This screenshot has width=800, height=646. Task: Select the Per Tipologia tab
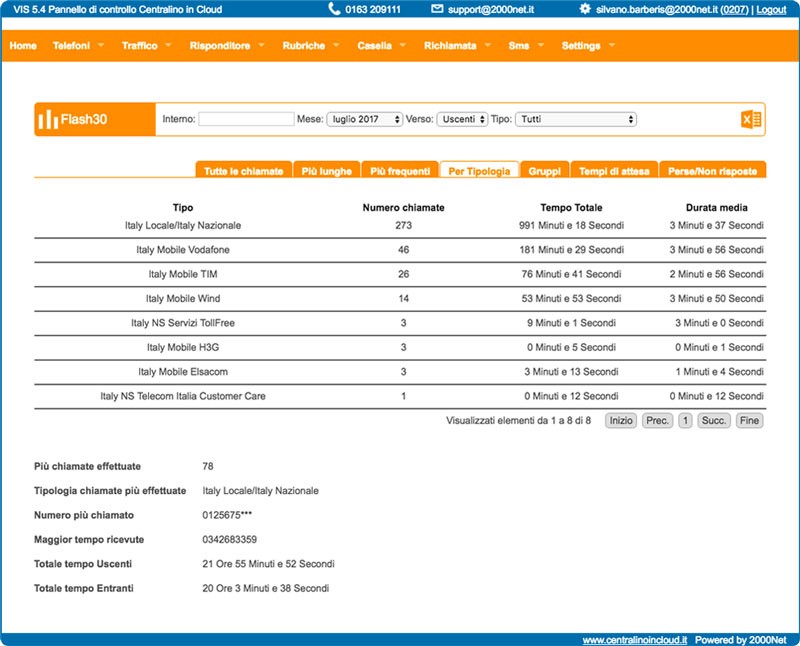(479, 170)
